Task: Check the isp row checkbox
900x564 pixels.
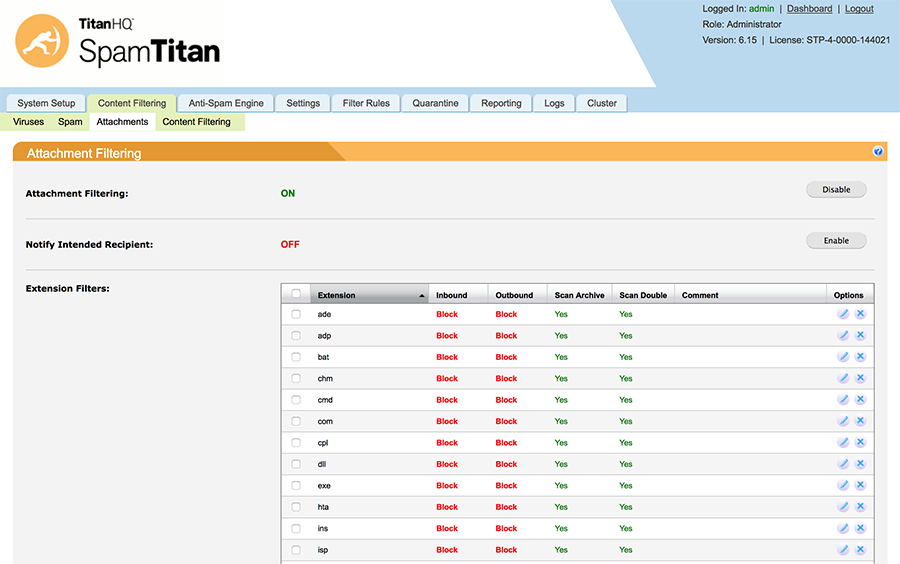Action: (296, 550)
